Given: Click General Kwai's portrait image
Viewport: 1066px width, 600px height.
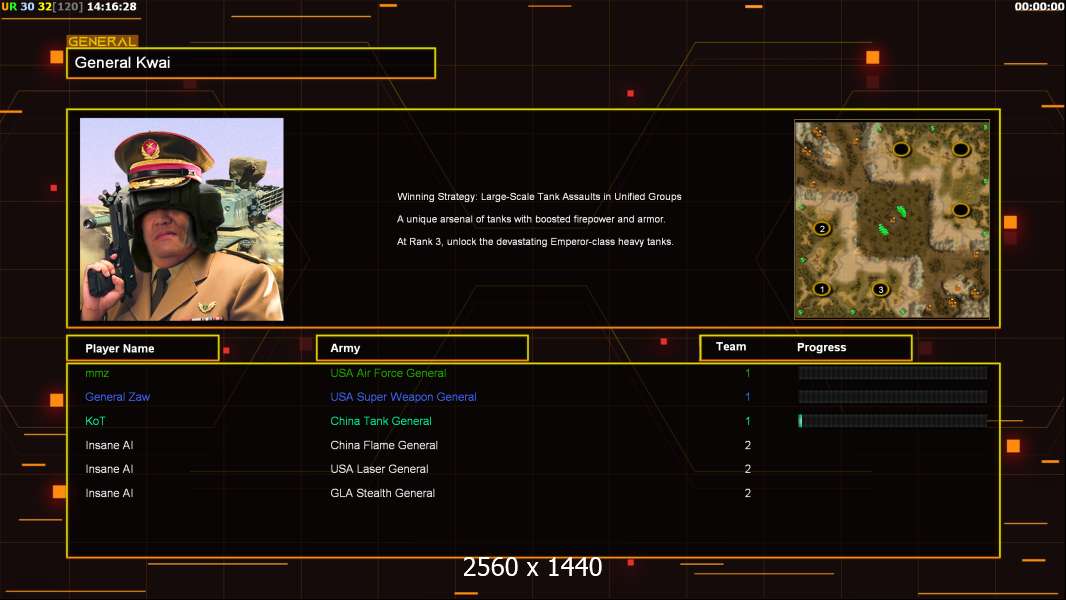Looking at the screenshot, I should coord(181,219).
